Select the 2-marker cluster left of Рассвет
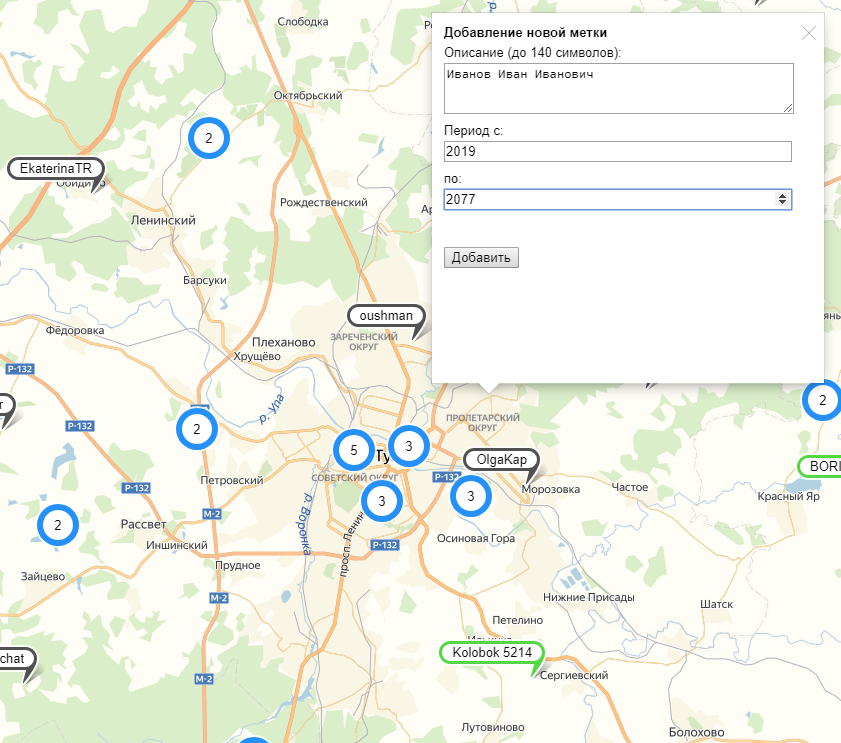The image size is (841, 743). click(x=58, y=523)
